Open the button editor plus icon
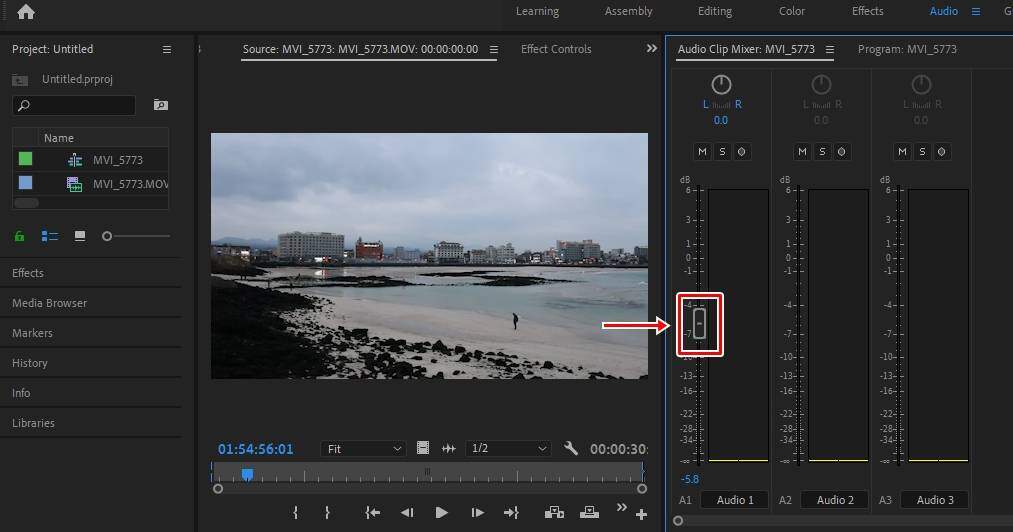 pyautogui.click(x=641, y=515)
